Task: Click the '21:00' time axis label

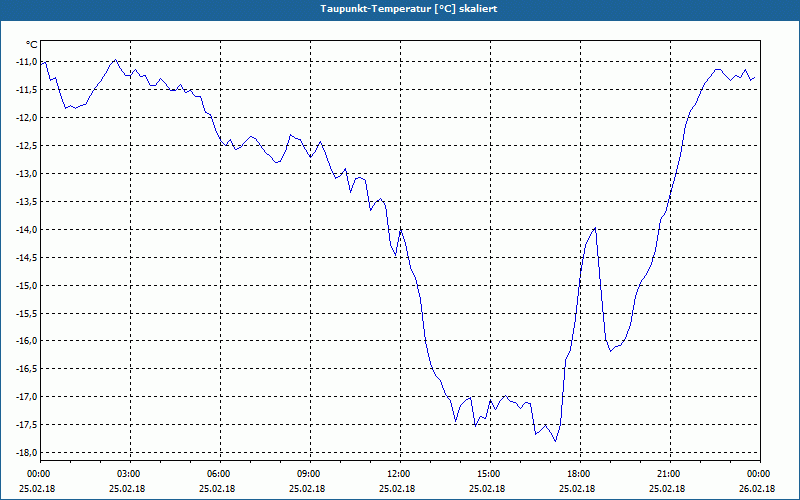Action: pyautogui.click(x=667, y=474)
